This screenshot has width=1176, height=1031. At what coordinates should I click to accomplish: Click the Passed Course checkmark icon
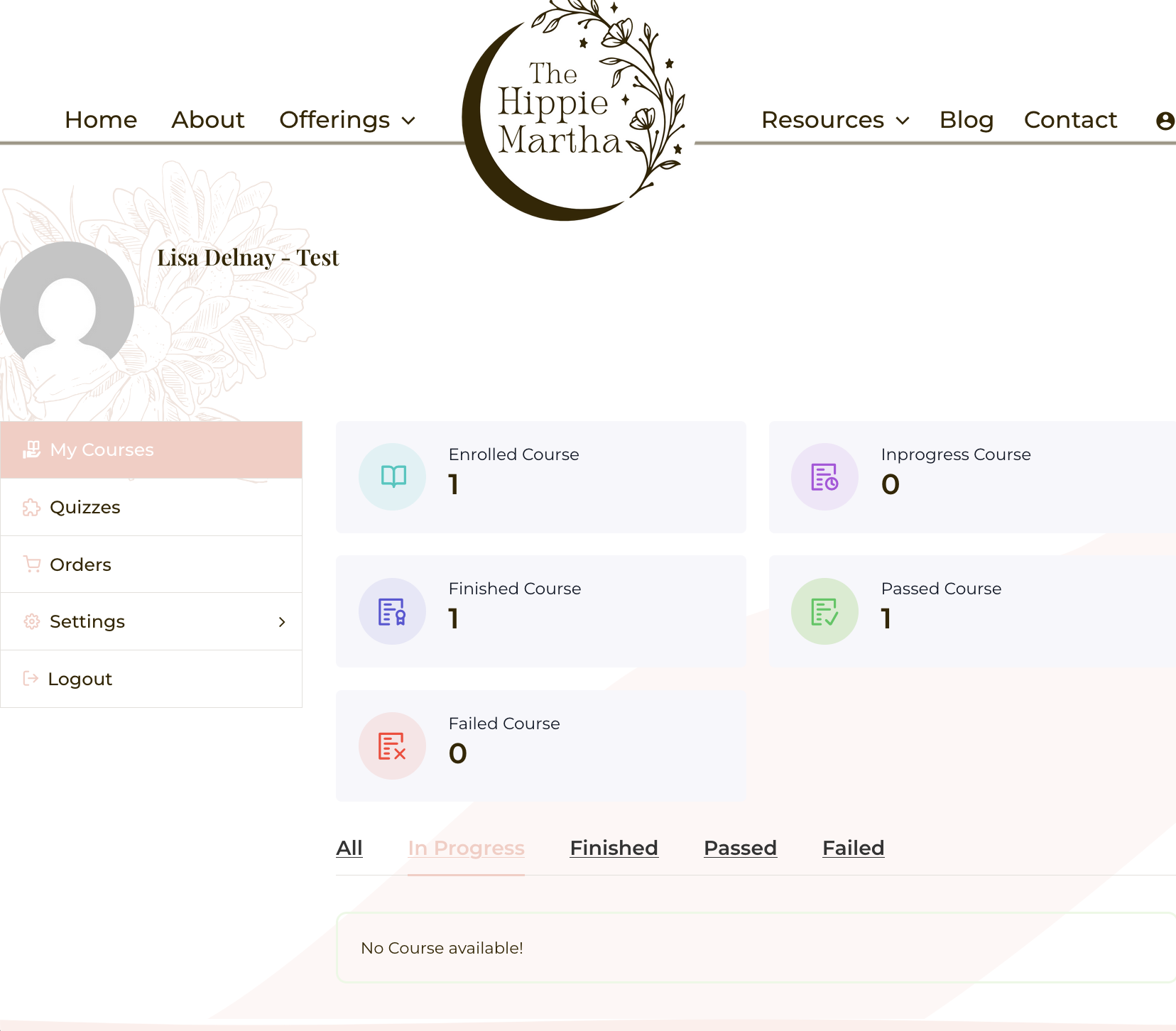pyautogui.click(x=824, y=611)
